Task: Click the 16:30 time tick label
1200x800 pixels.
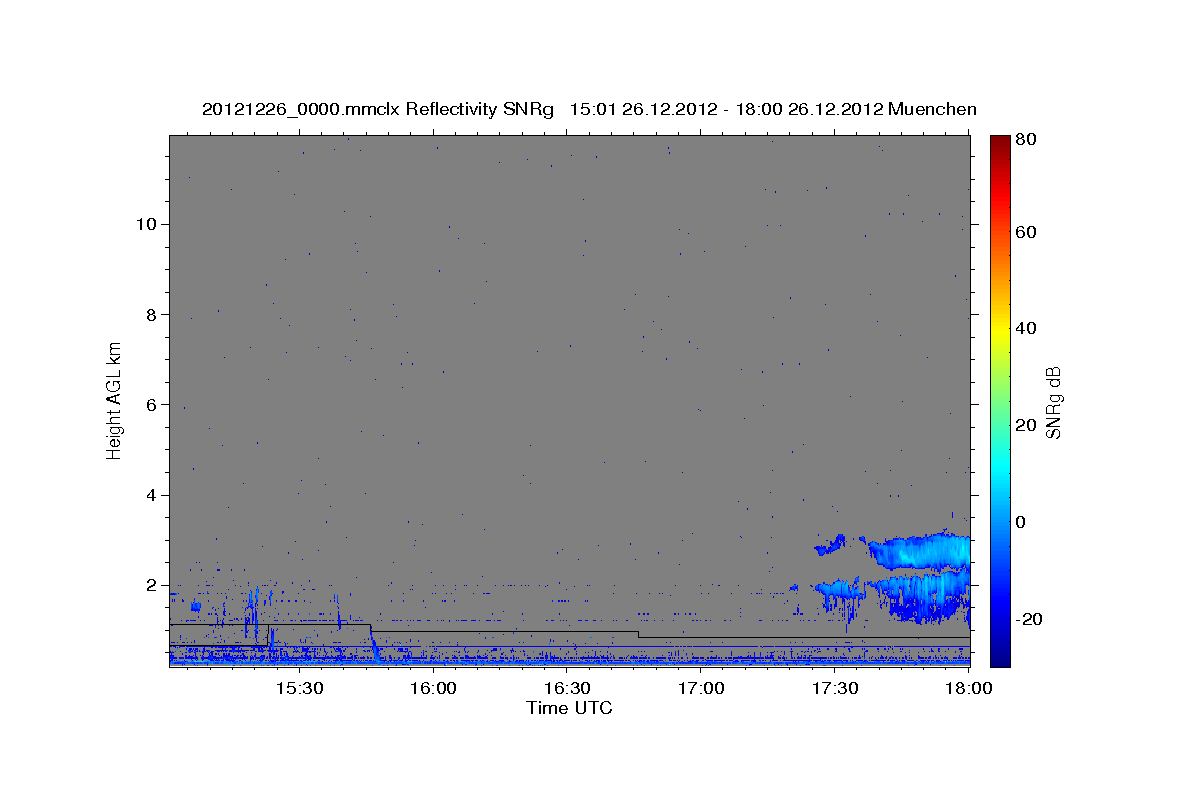Action: (x=568, y=689)
